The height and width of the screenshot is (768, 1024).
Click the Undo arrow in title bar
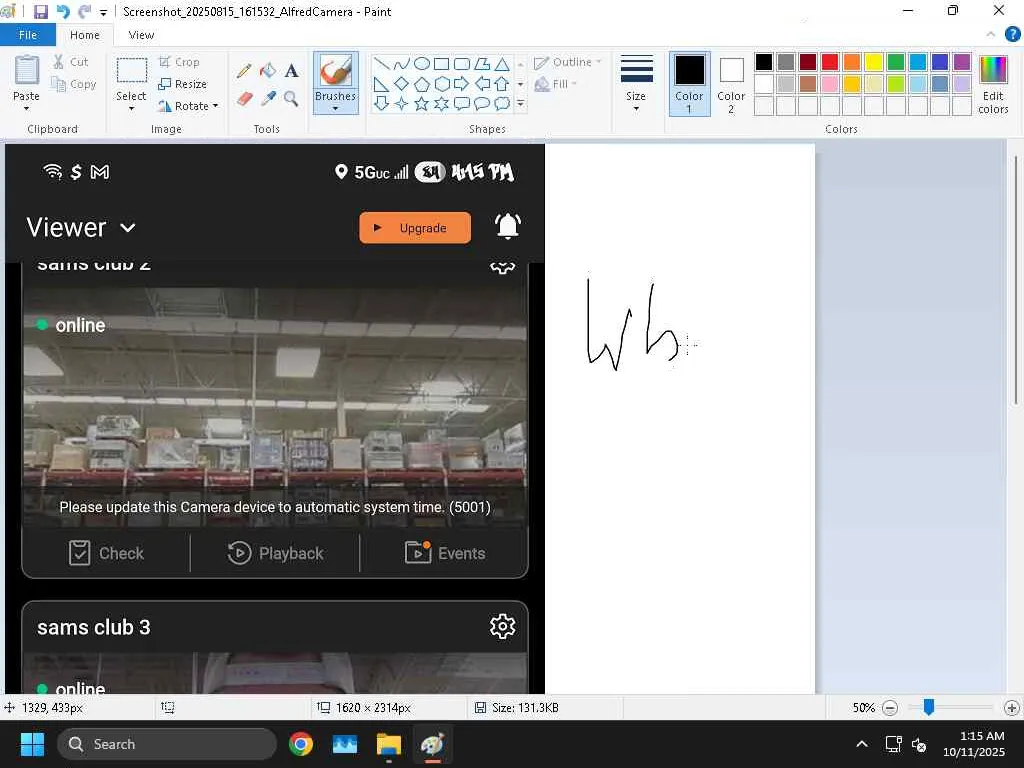click(63, 12)
